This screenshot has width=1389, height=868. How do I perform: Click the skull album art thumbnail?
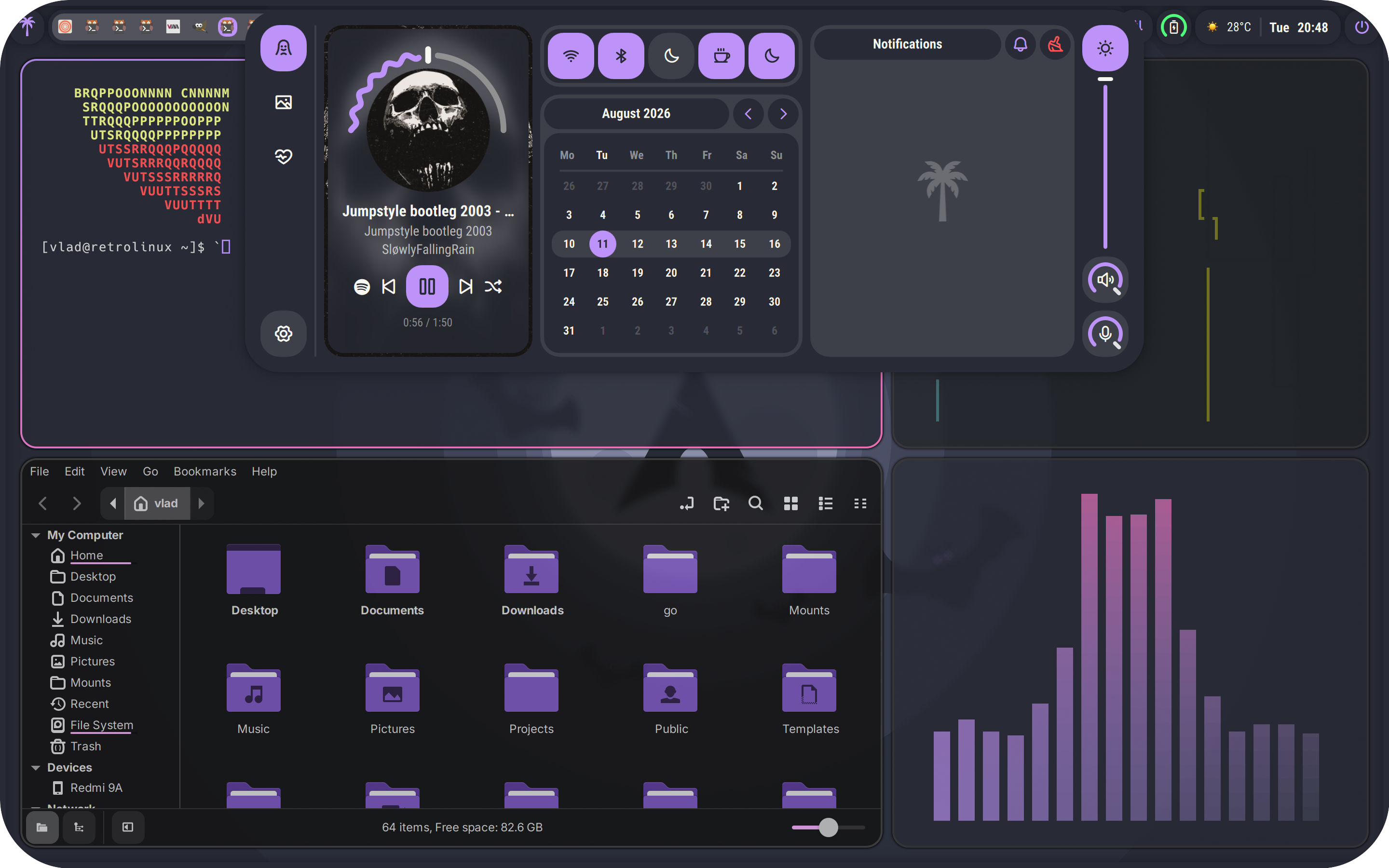click(x=428, y=130)
